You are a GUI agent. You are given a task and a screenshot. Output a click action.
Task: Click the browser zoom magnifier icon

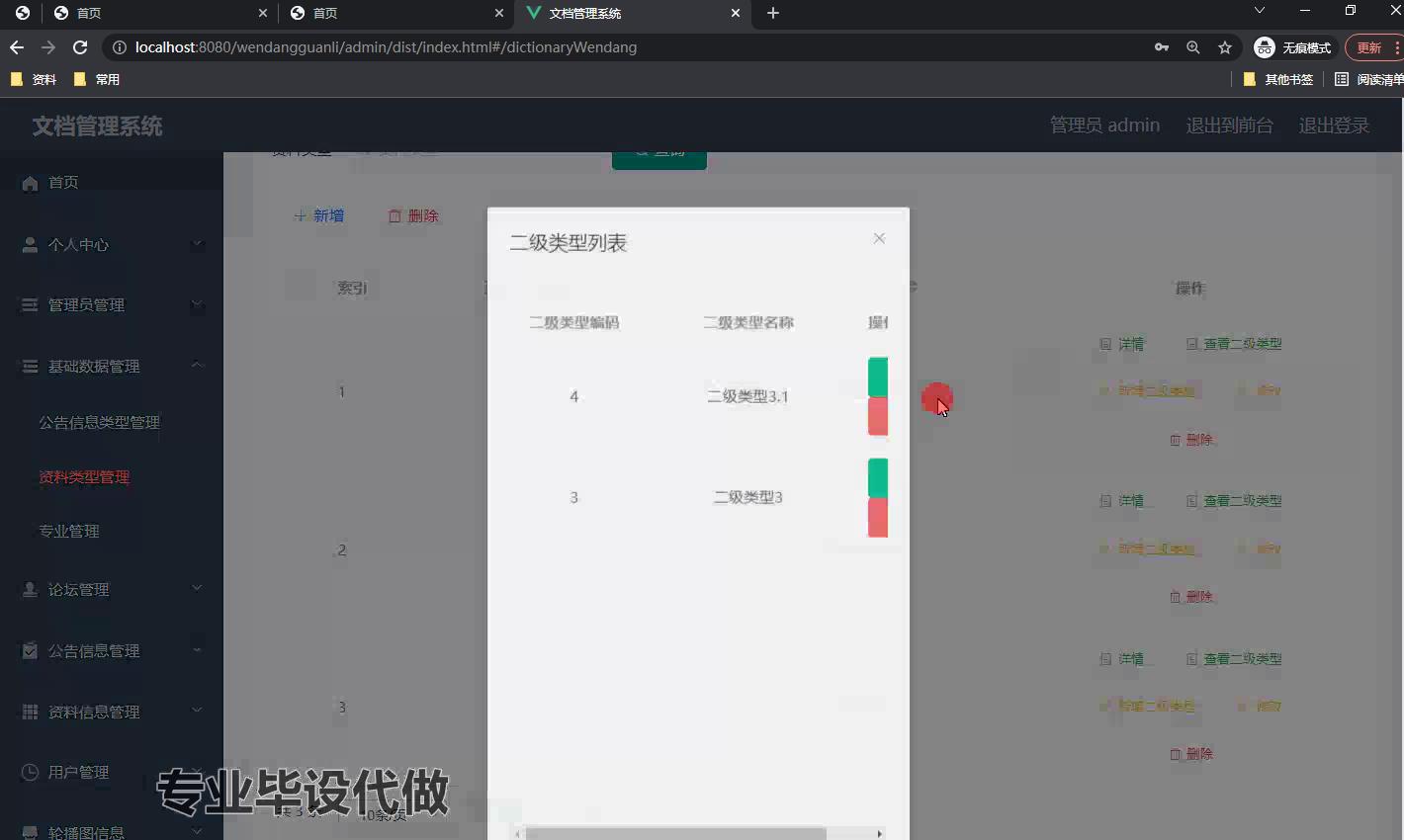(x=1193, y=47)
